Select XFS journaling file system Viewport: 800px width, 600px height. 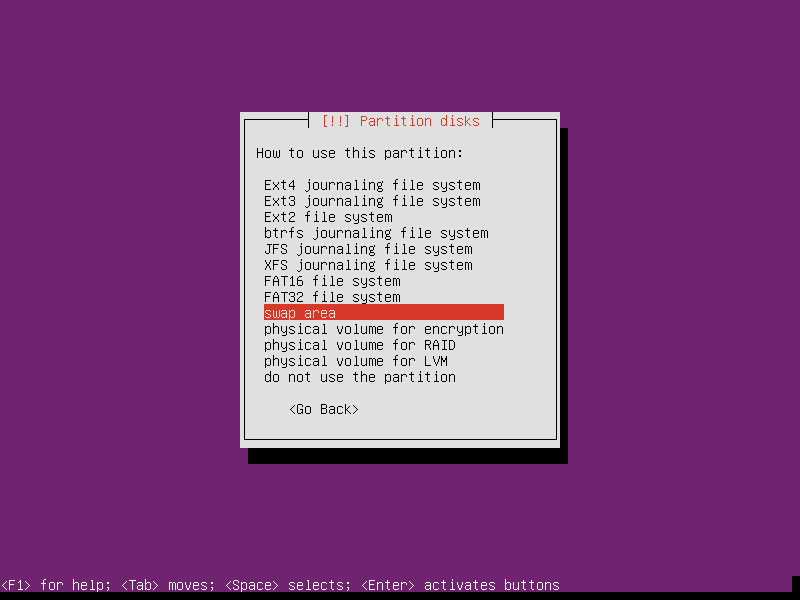(x=368, y=265)
